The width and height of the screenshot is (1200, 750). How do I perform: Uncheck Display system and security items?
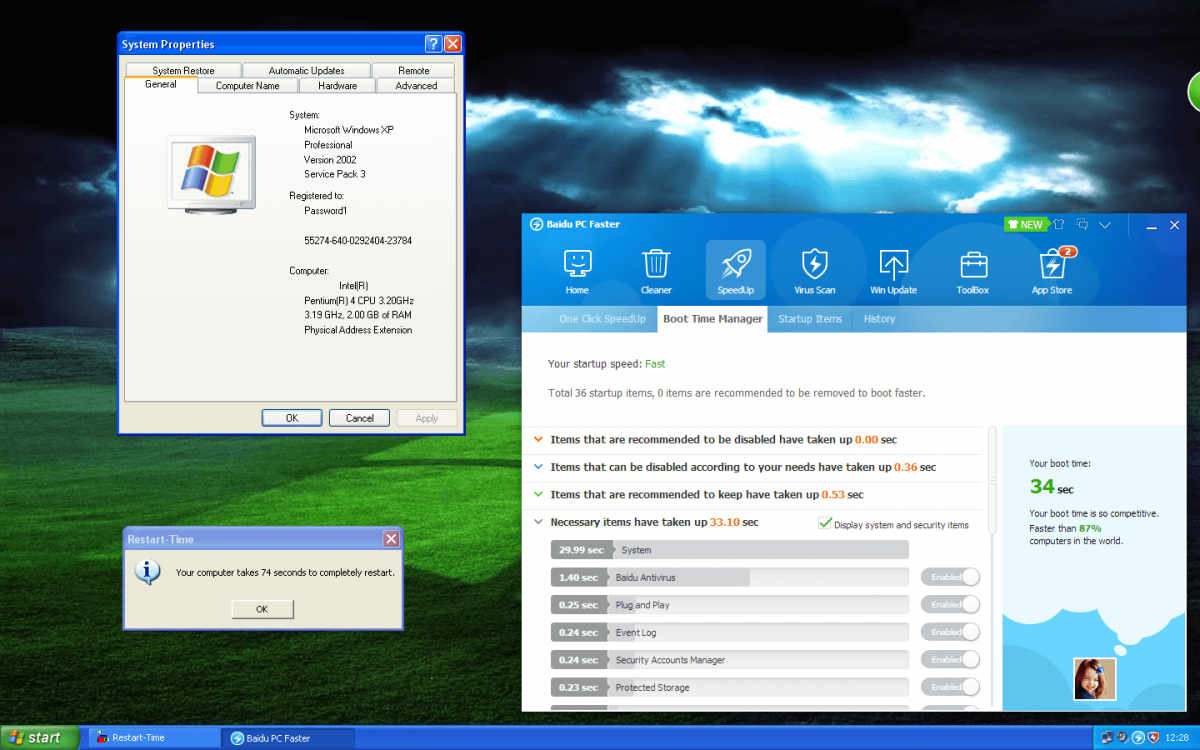[825, 523]
